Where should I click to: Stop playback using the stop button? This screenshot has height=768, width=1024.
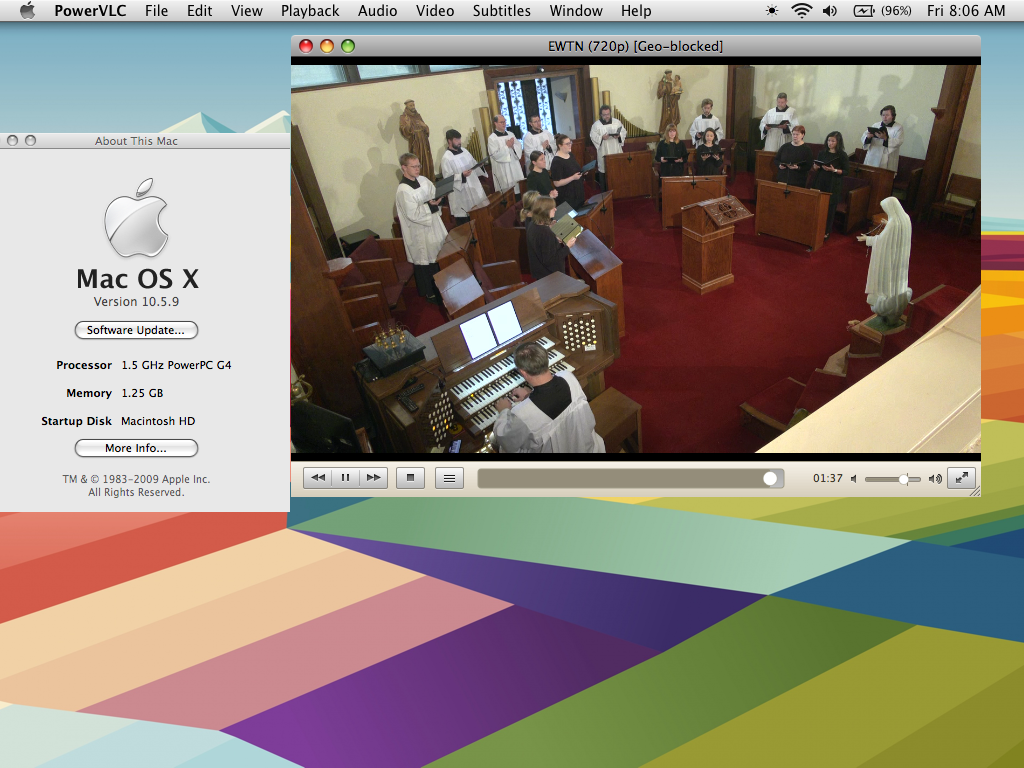tap(410, 478)
